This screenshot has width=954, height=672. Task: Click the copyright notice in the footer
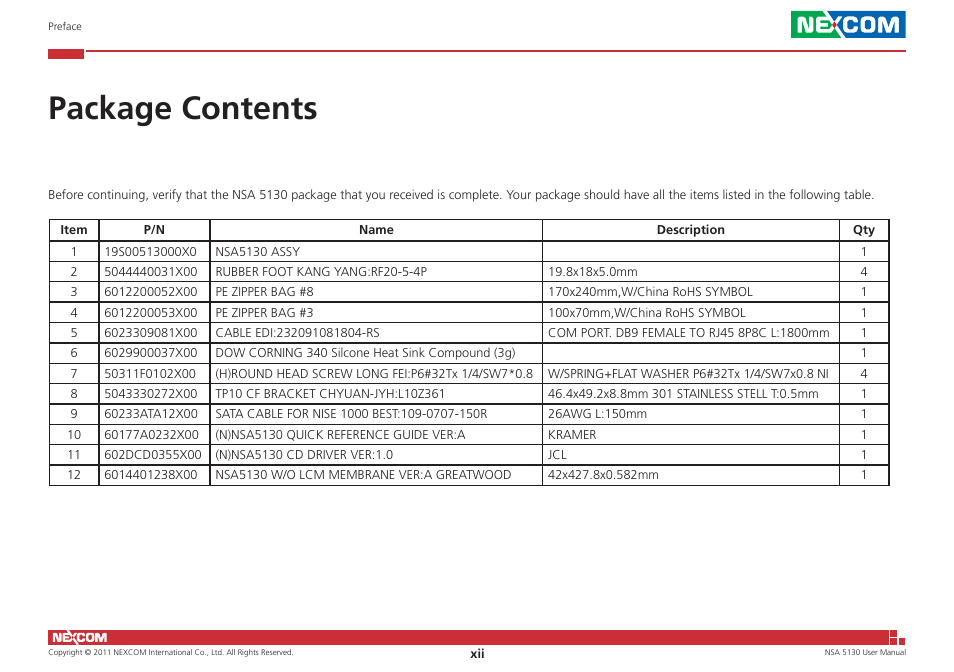[170, 653]
